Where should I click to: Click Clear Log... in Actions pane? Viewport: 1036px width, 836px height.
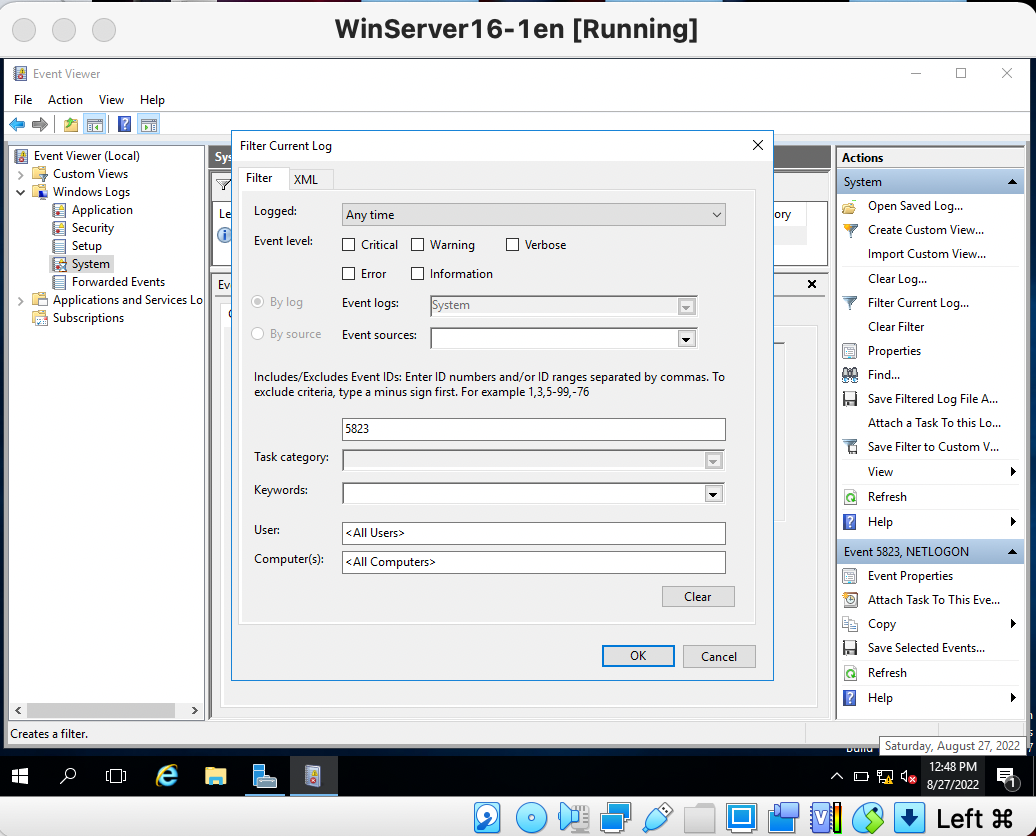897,279
